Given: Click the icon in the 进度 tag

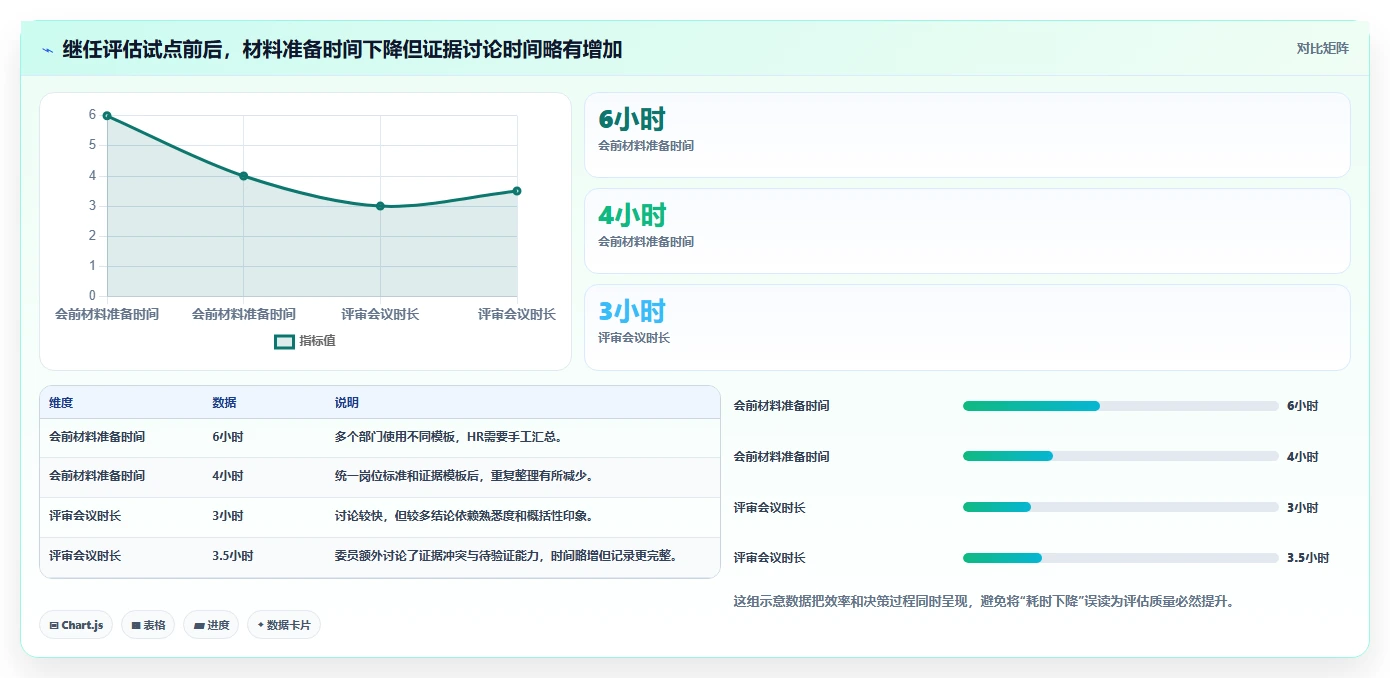Looking at the screenshot, I should point(198,626).
